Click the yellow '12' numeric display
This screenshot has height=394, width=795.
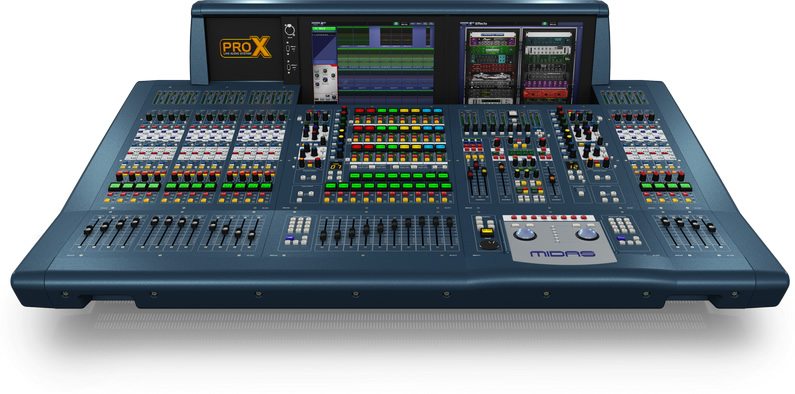tap(572, 166)
